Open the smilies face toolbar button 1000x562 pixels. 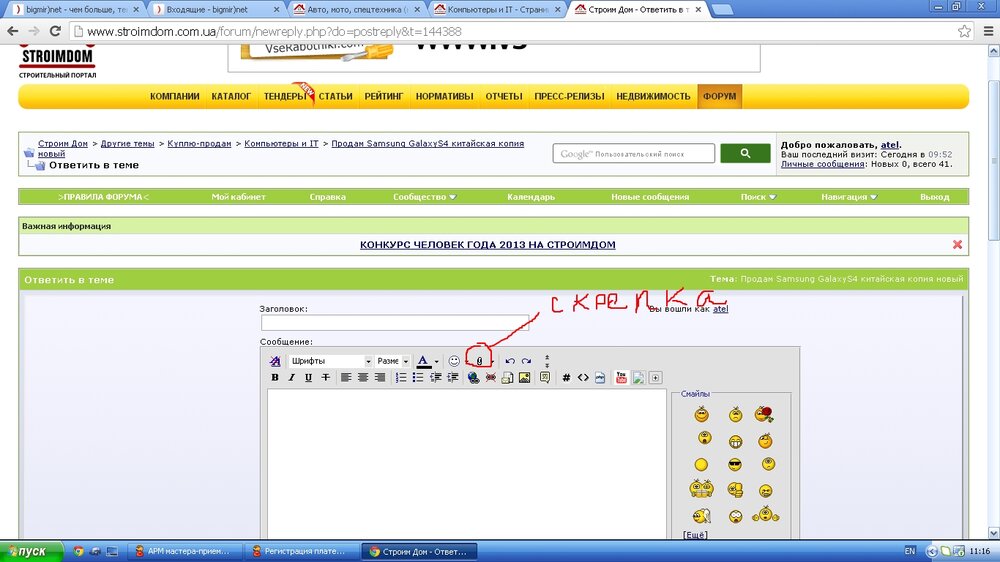click(454, 361)
